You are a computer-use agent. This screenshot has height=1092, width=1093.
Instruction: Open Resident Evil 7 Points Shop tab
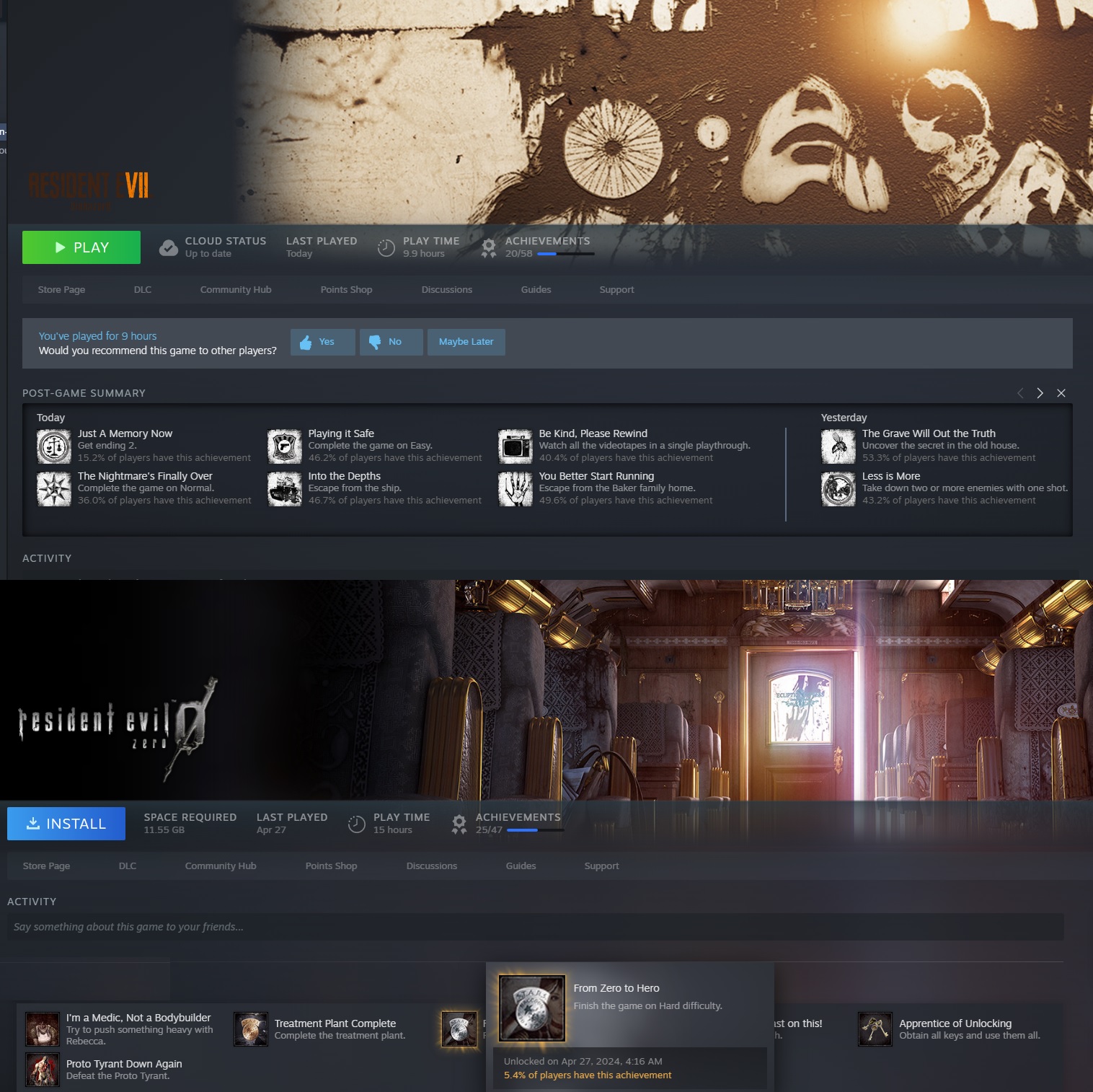pyautogui.click(x=347, y=290)
